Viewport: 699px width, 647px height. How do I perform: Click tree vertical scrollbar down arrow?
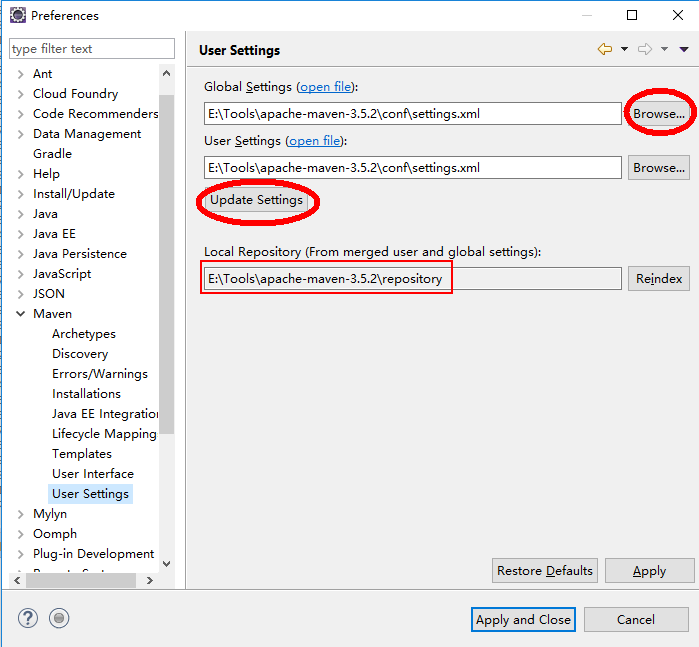pos(166,564)
